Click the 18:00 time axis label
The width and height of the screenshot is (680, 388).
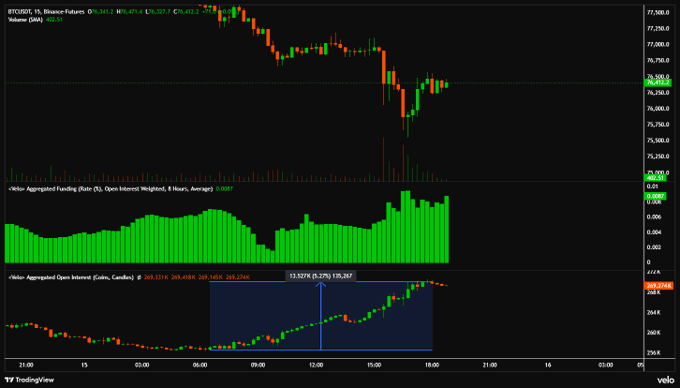[x=432, y=365]
